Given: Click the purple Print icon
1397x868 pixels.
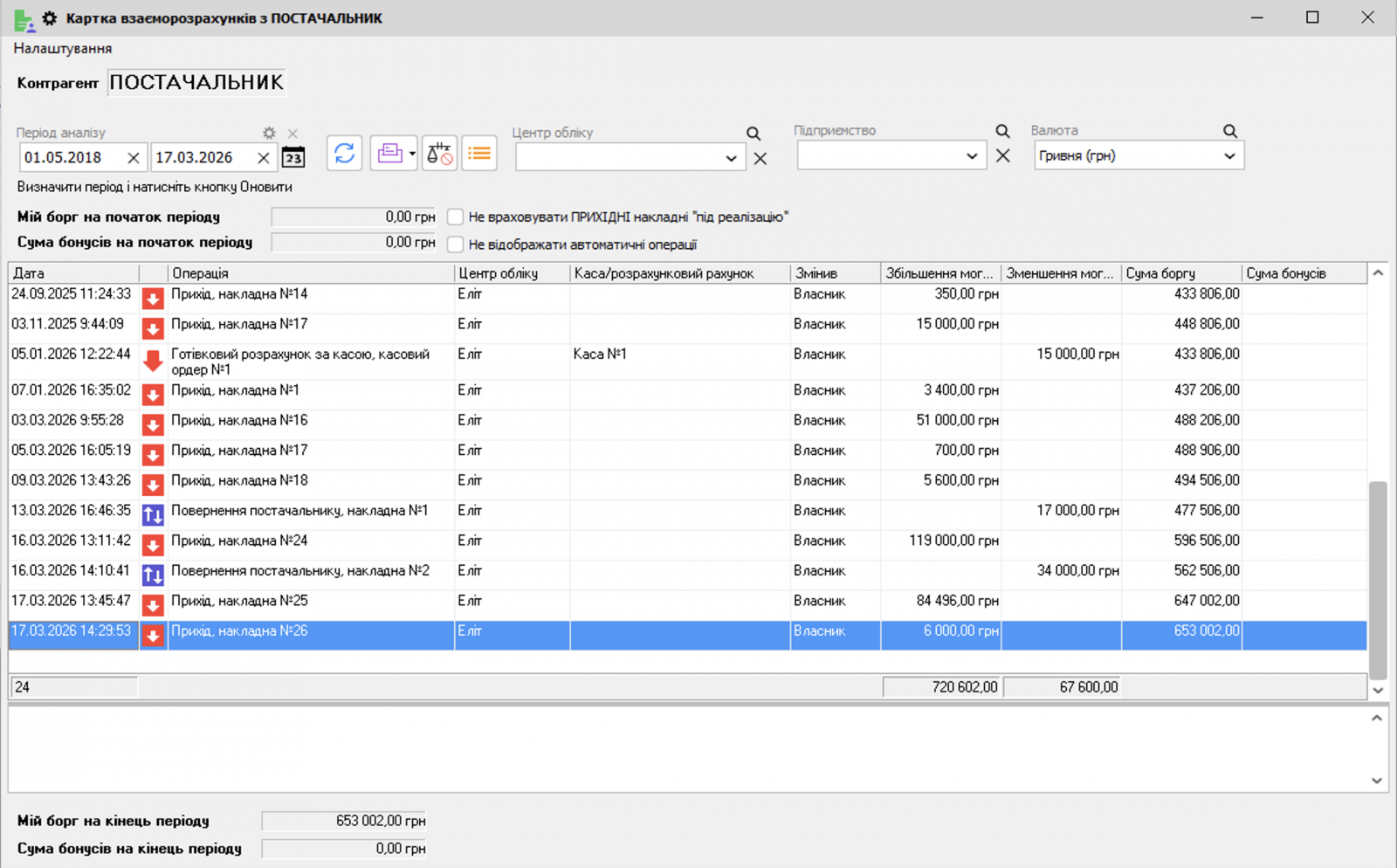Looking at the screenshot, I should pos(388,153).
